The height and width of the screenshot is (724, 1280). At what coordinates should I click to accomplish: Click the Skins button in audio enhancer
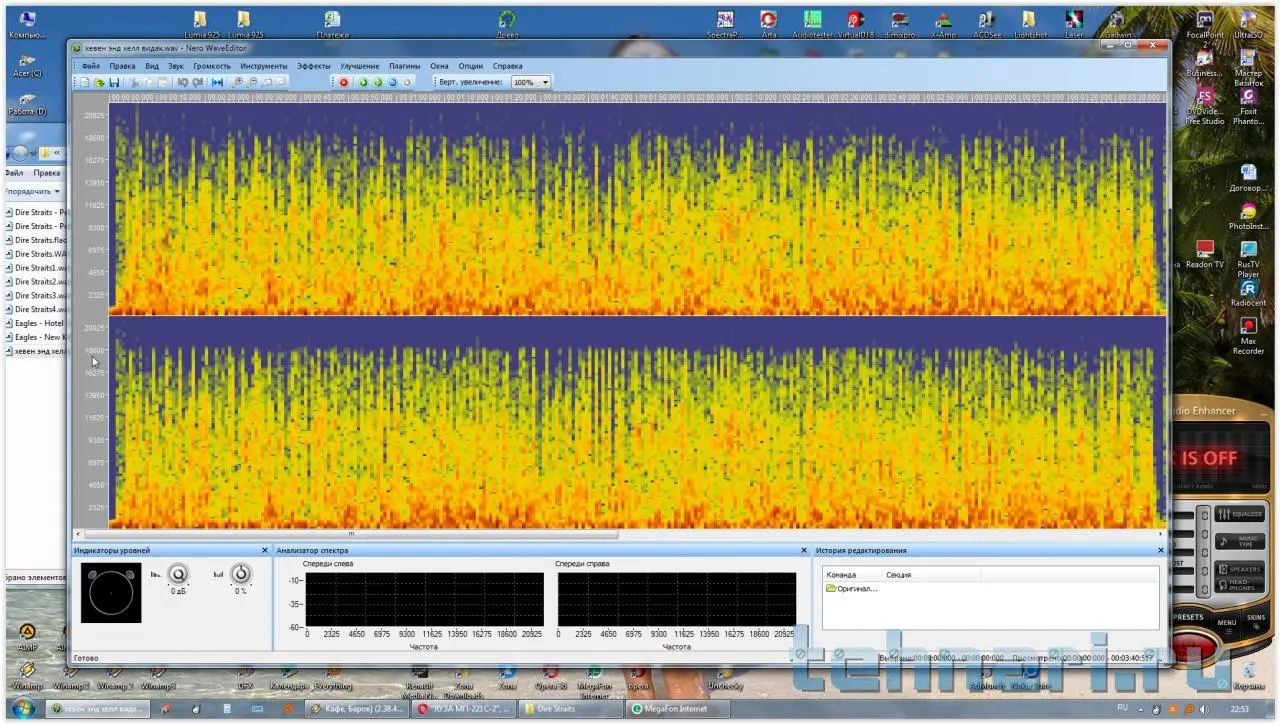[x=1255, y=618]
